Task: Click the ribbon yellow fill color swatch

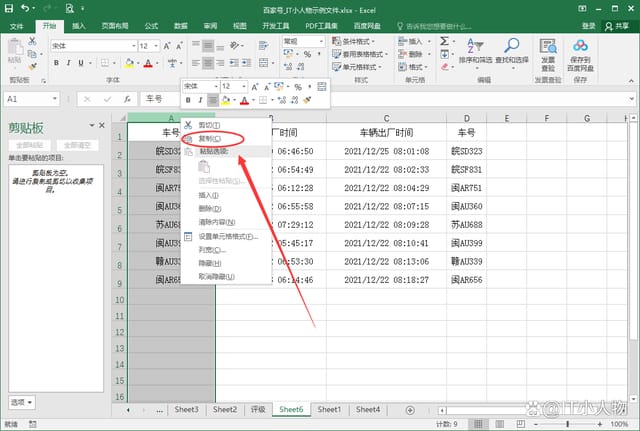Action: click(x=129, y=63)
